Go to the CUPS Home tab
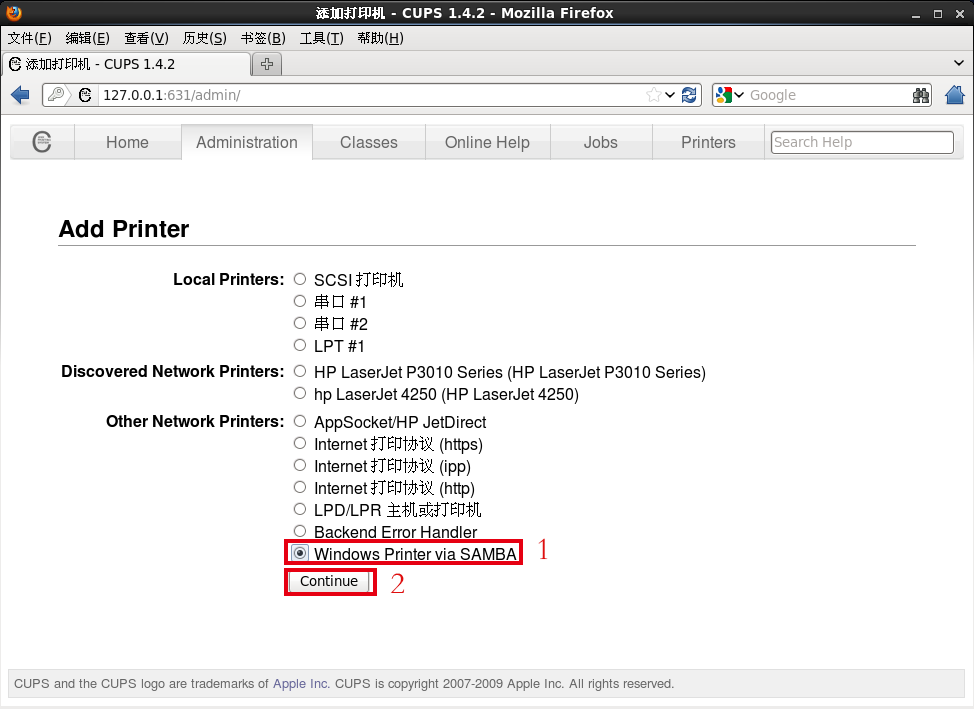 pos(127,142)
